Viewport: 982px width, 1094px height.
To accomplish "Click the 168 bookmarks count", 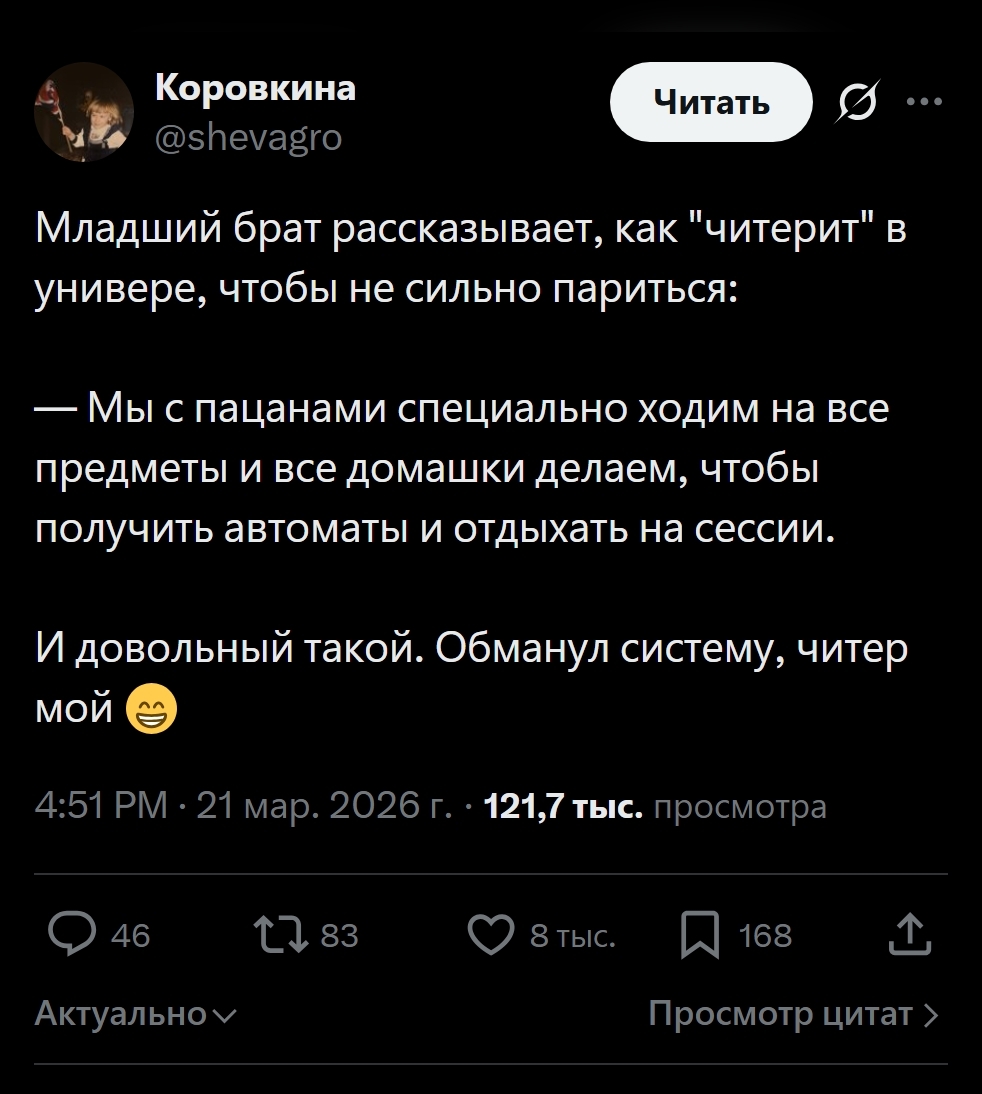I will [x=765, y=936].
